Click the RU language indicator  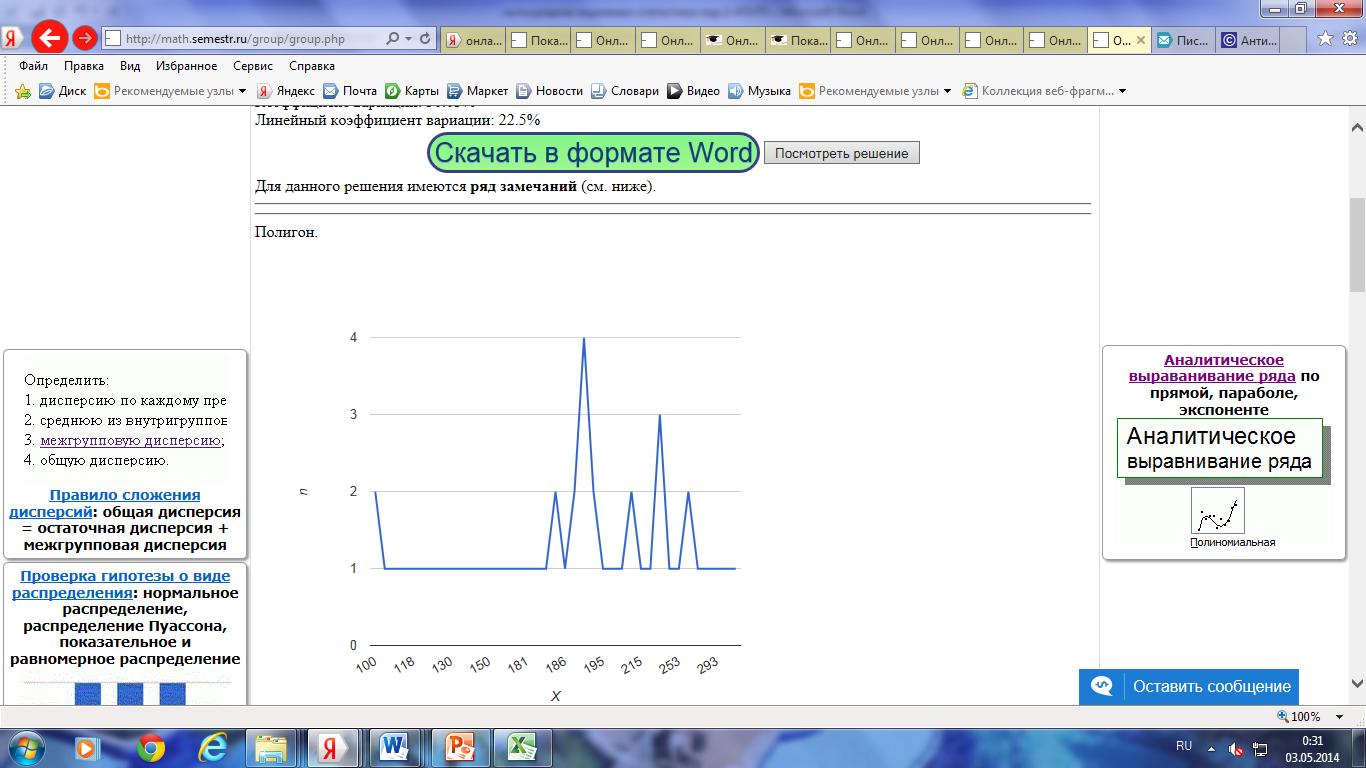[1184, 746]
